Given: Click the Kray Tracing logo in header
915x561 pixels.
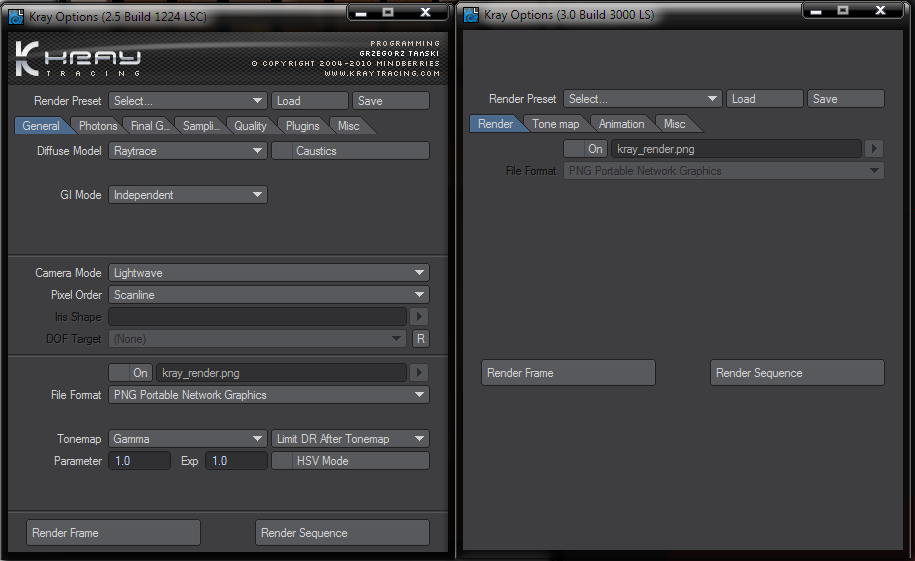Looking at the screenshot, I should (78, 60).
